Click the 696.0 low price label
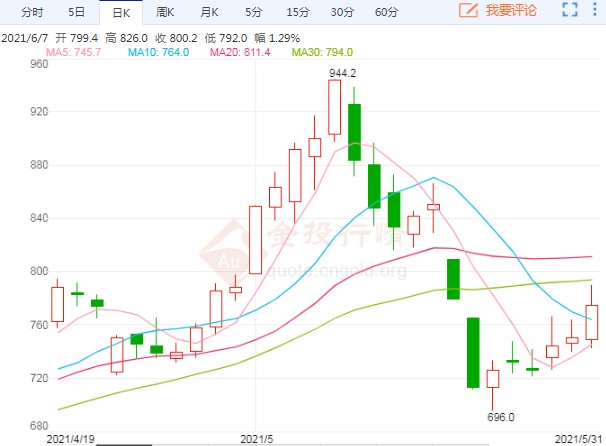Image resolution: width=606 pixels, height=446 pixels. 501,417
